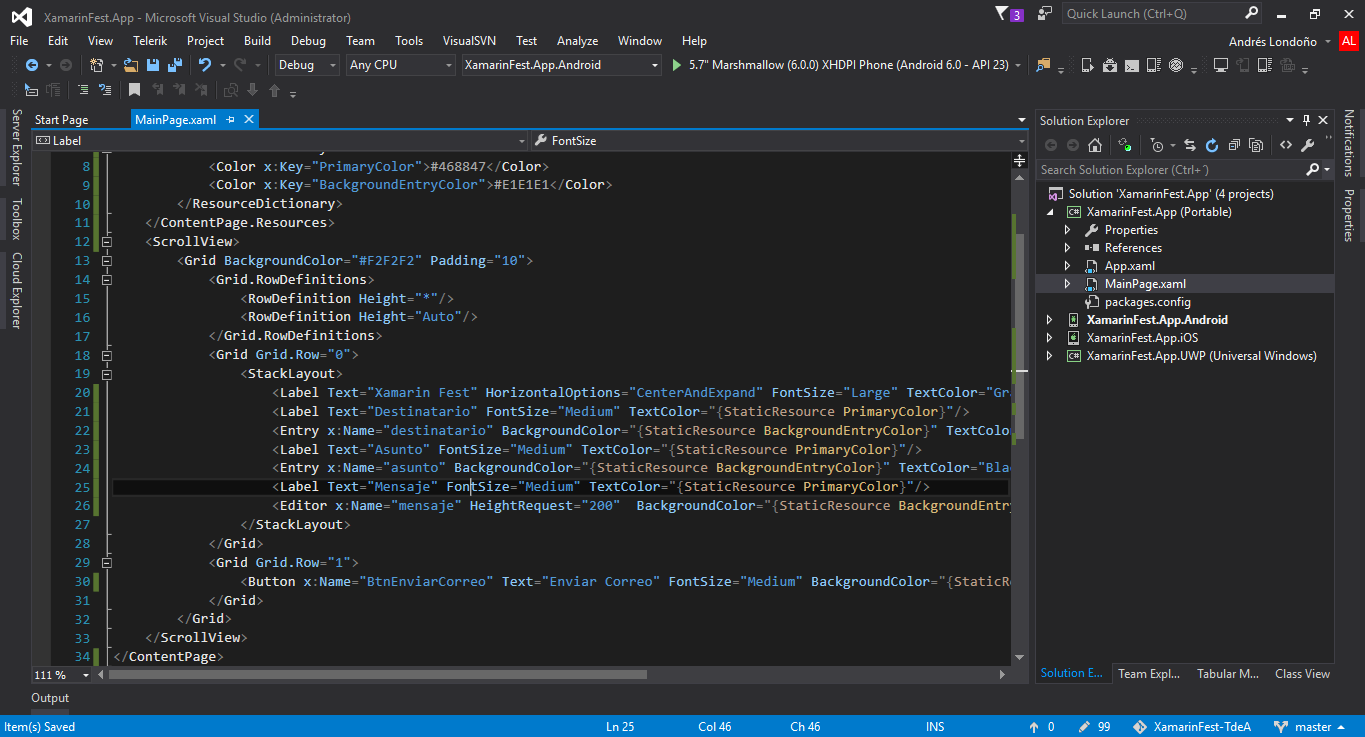Open the Telerik menu
This screenshot has width=1365, height=737.
[x=150, y=41]
